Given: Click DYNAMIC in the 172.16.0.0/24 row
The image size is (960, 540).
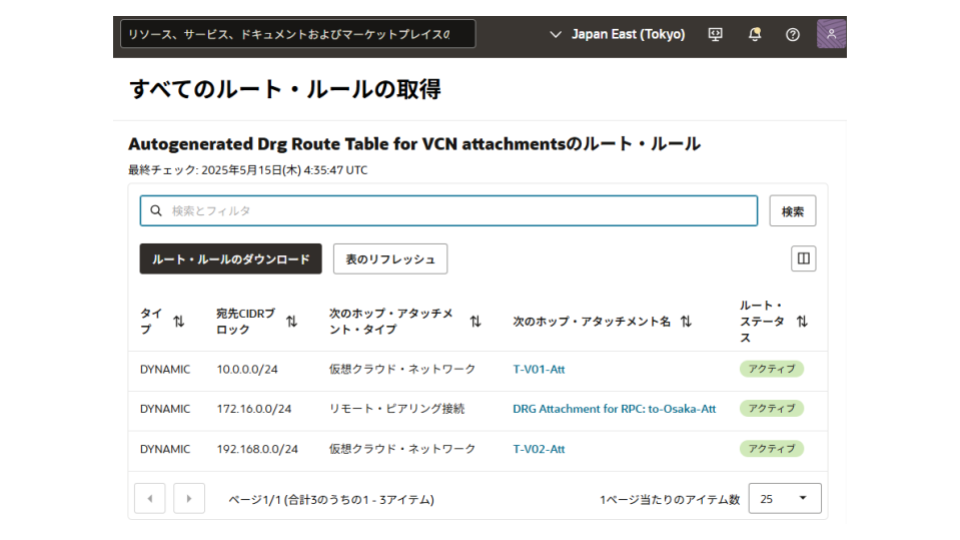Looking at the screenshot, I should tap(165, 409).
